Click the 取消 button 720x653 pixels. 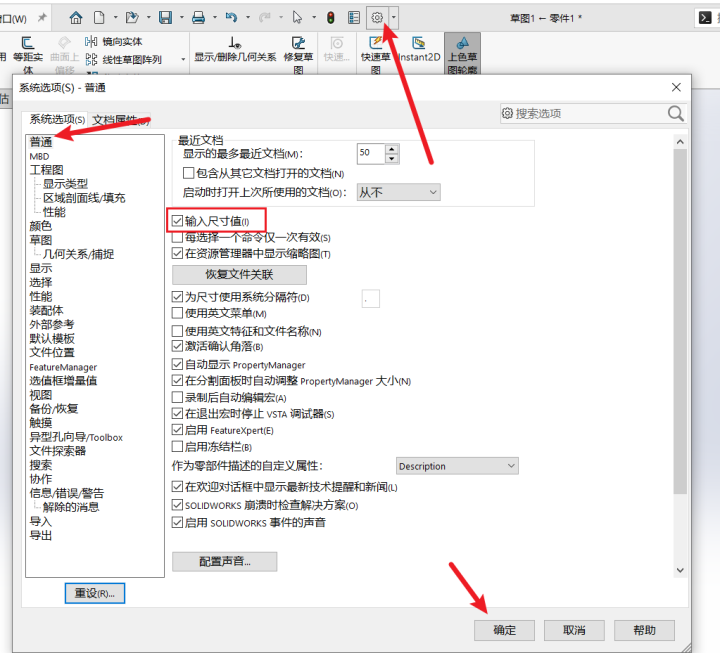click(x=574, y=630)
